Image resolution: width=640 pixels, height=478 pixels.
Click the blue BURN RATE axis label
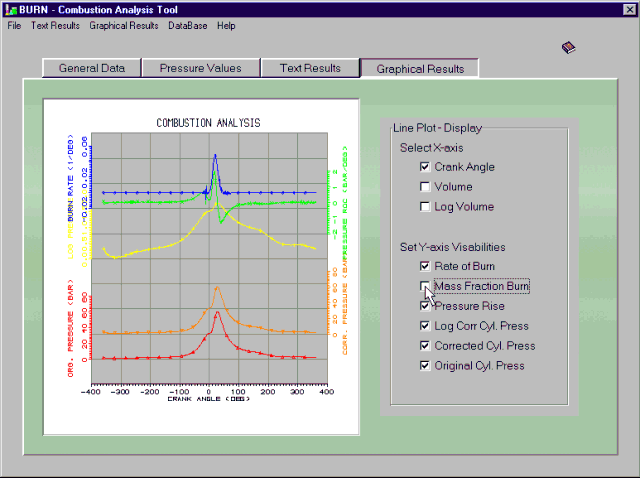click(x=71, y=178)
